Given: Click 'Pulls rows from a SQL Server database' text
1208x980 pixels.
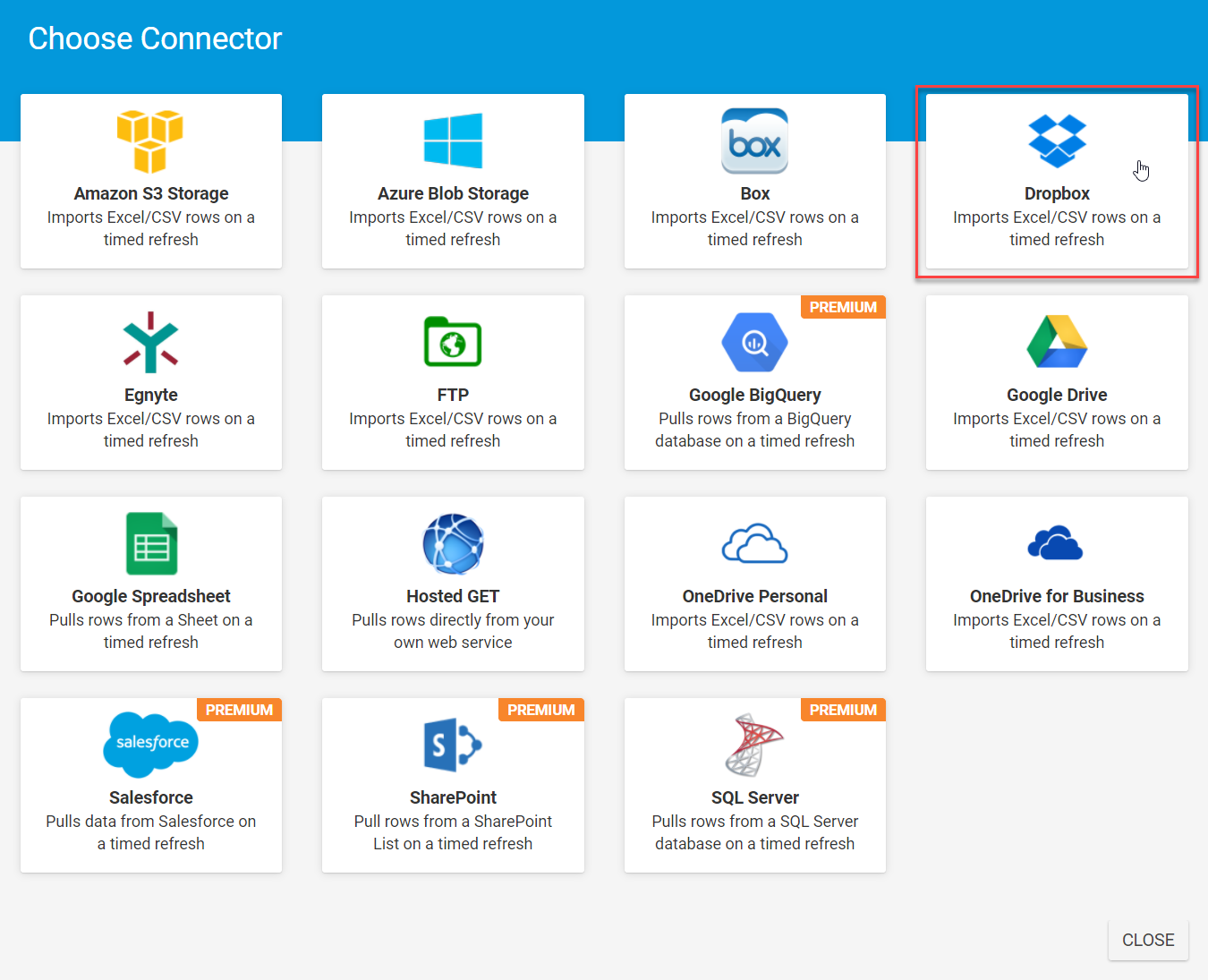Looking at the screenshot, I should tap(755, 832).
